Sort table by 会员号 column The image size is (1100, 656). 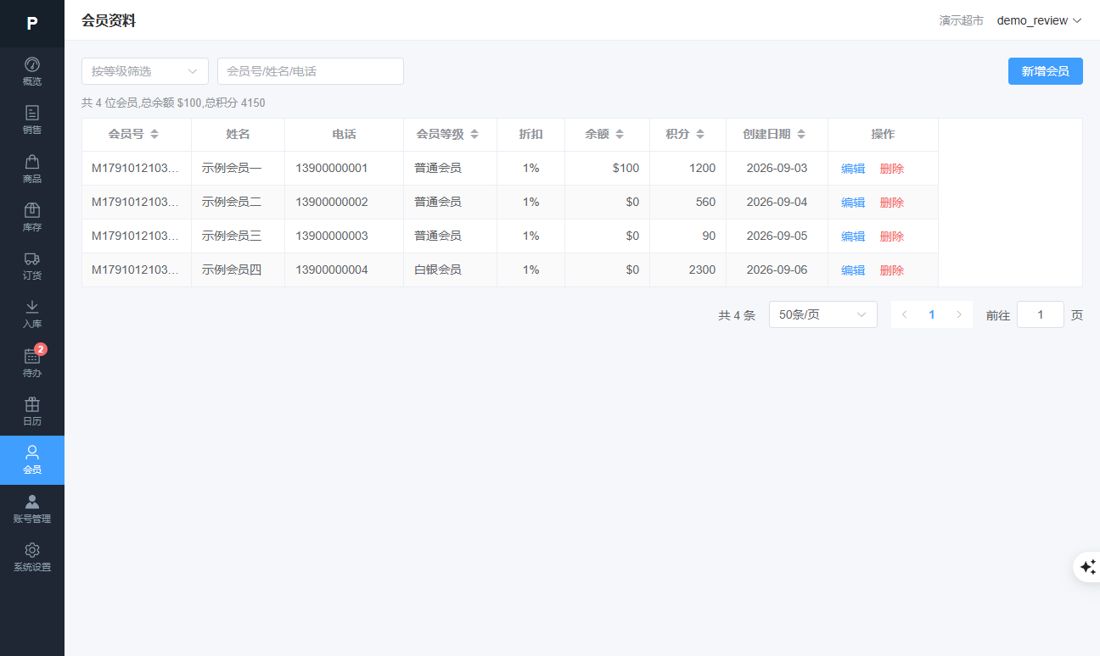click(x=154, y=134)
